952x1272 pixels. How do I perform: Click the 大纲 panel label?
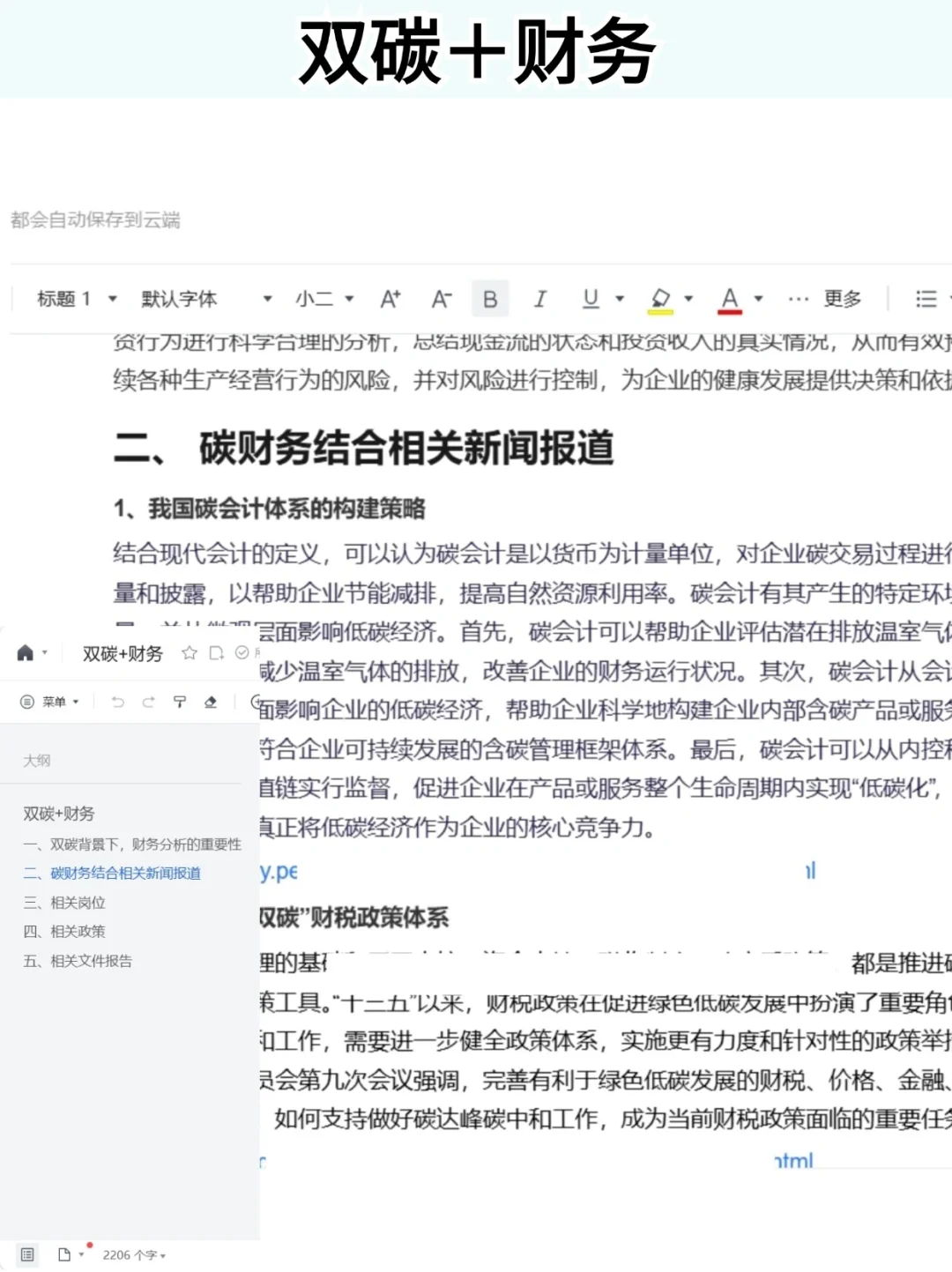pos(37,760)
